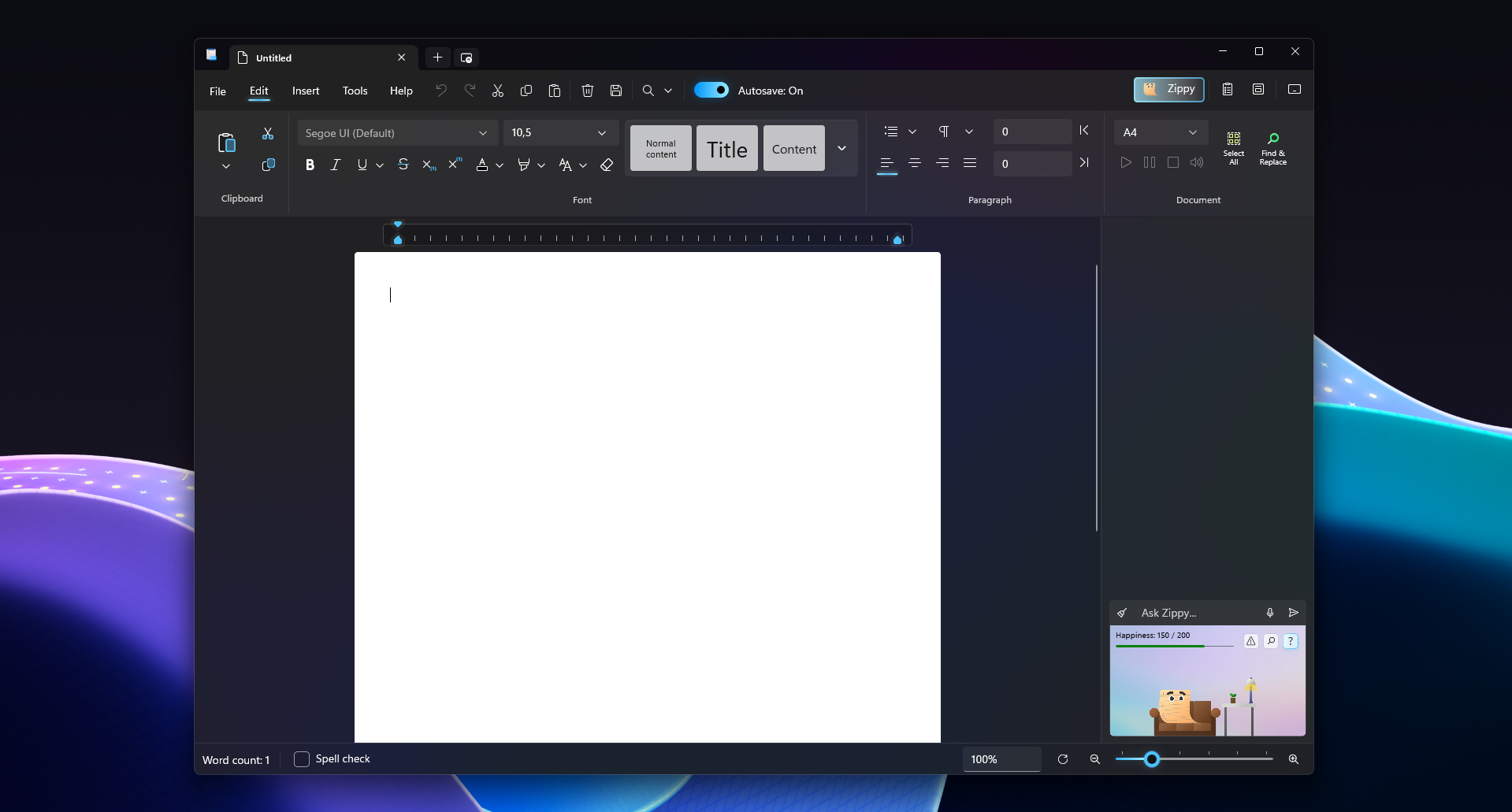Open Find & Replace
Viewport: 1512px width, 812px height.
(1272, 148)
